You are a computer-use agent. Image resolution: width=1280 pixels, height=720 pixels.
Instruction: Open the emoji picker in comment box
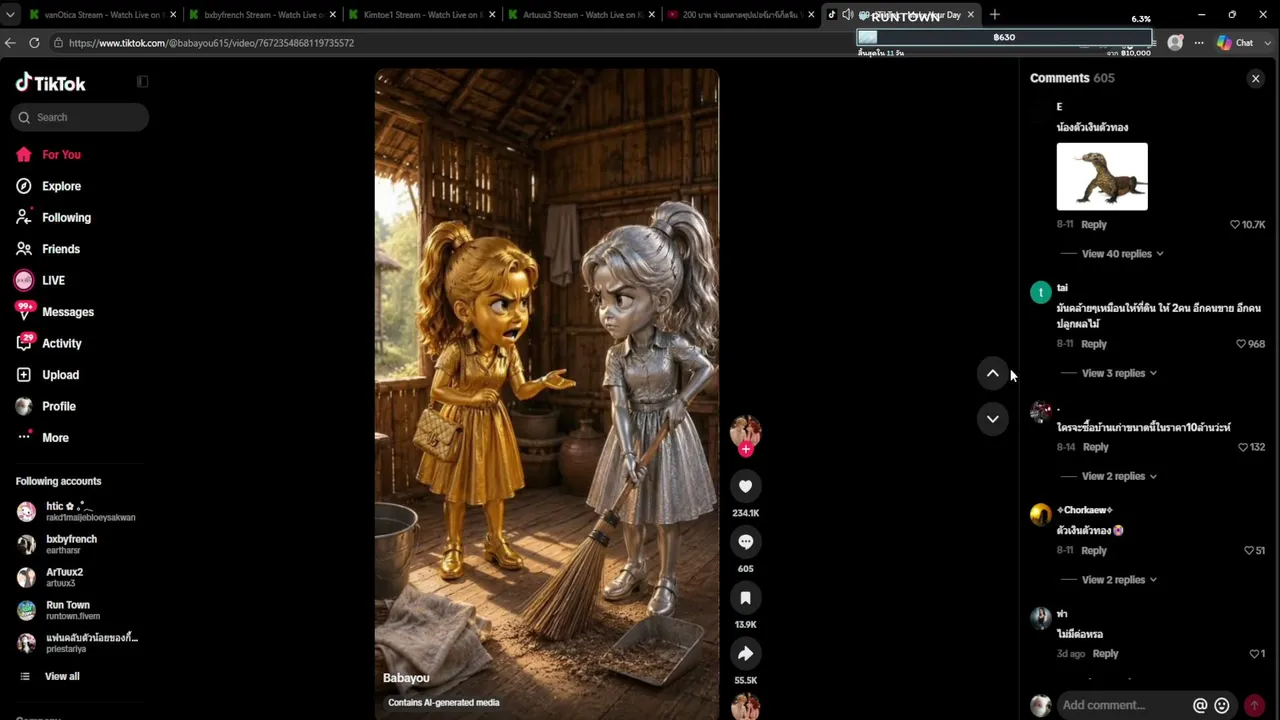click(1221, 705)
